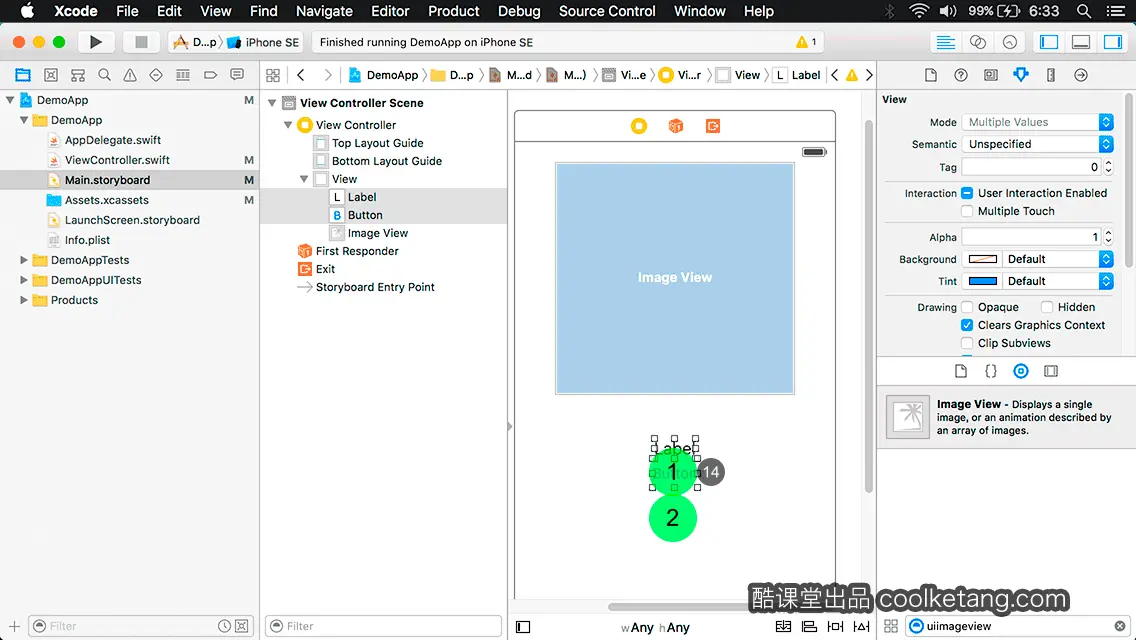Toggle the Navigator pane visibility
1136x640 pixels.
point(1049,42)
